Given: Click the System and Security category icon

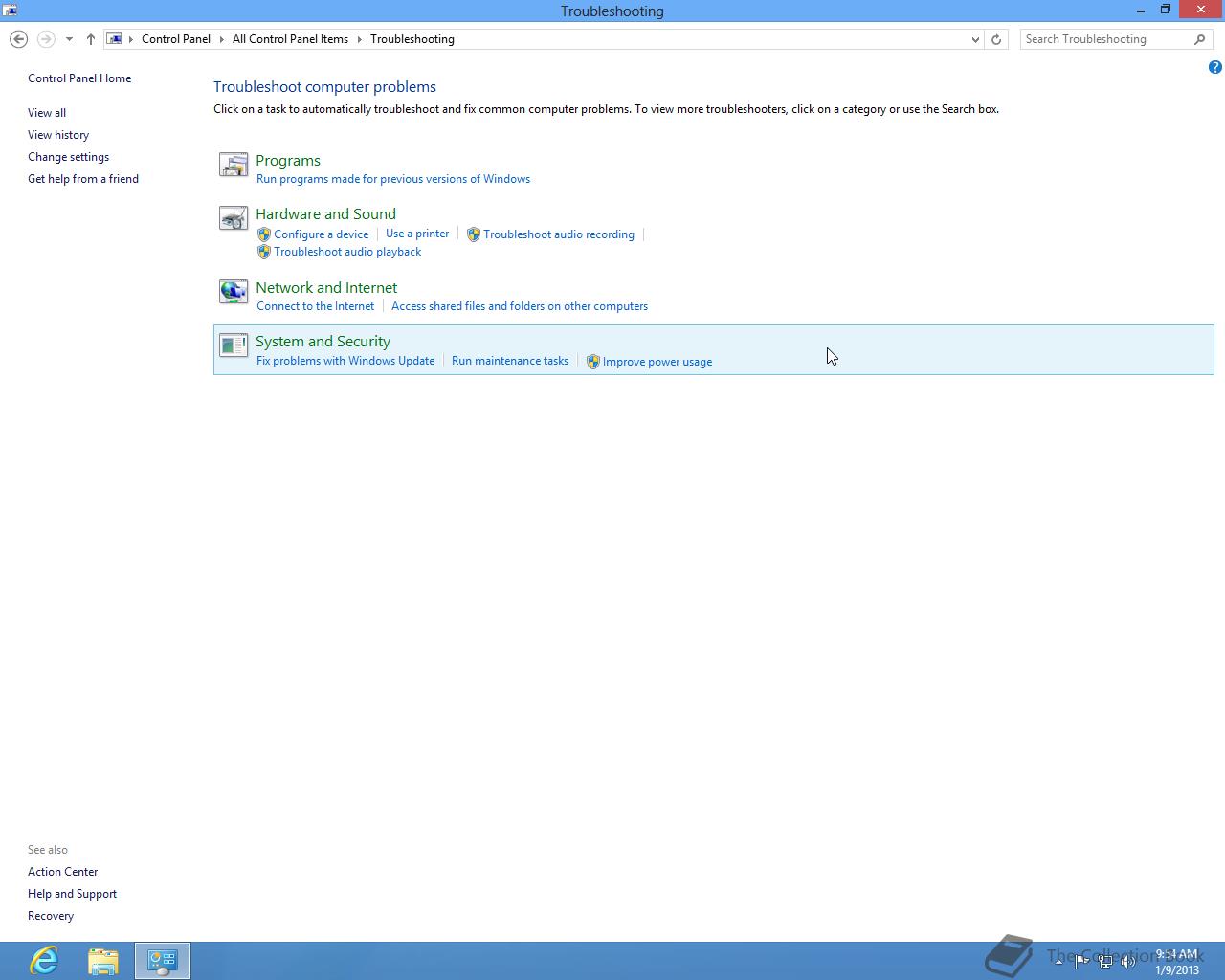Looking at the screenshot, I should tap(234, 345).
